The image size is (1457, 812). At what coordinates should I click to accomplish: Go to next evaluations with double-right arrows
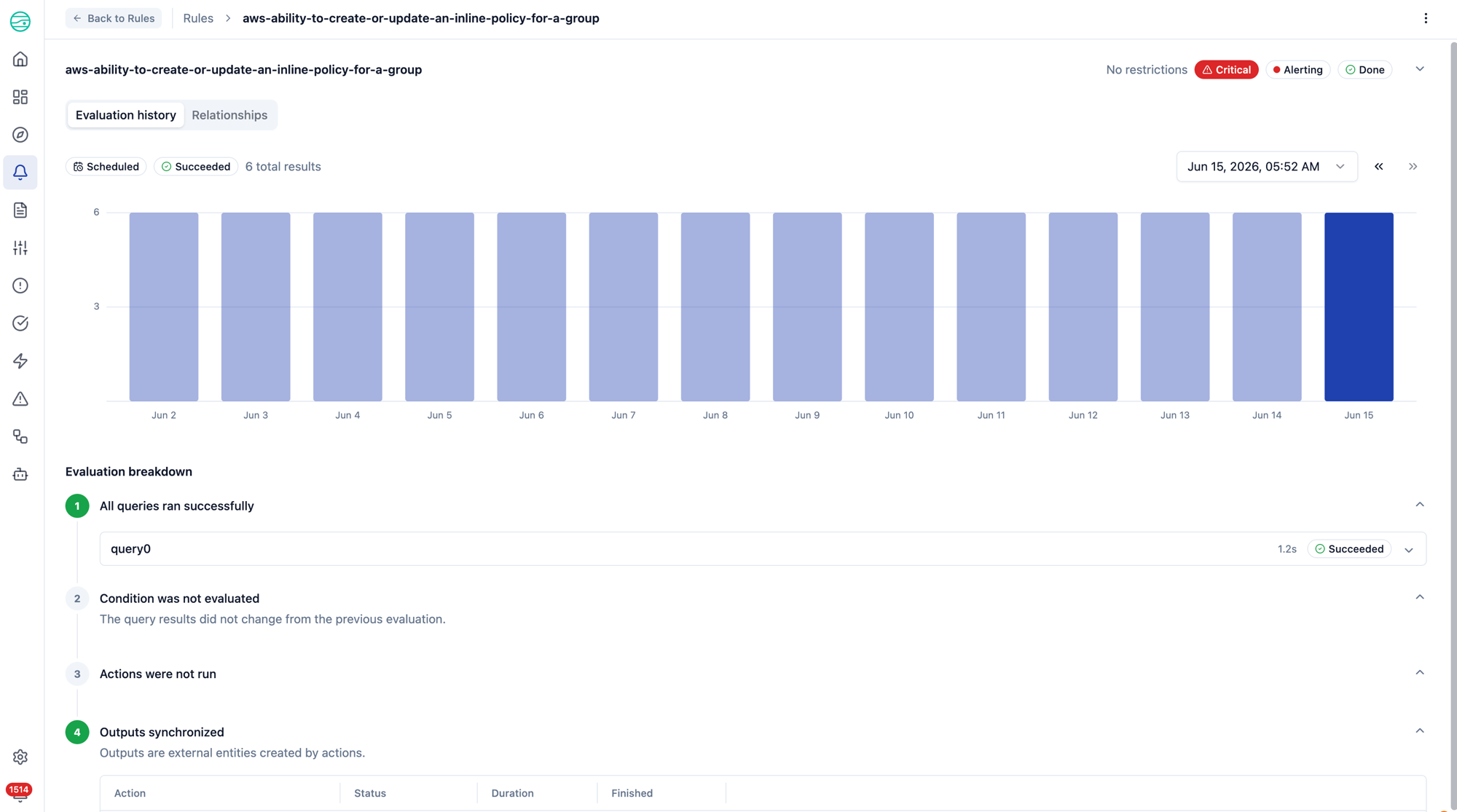[x=1413, y=167]
